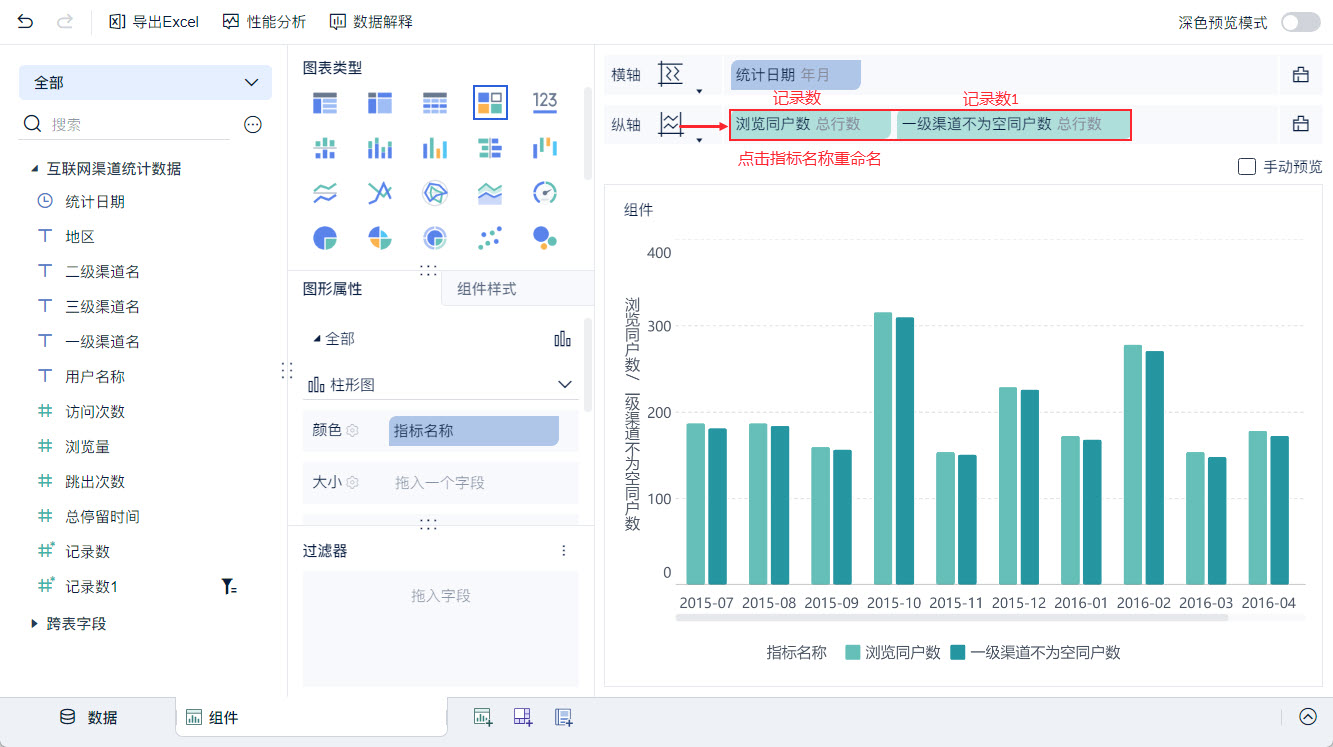Select the rose chart type

point(380,238)
